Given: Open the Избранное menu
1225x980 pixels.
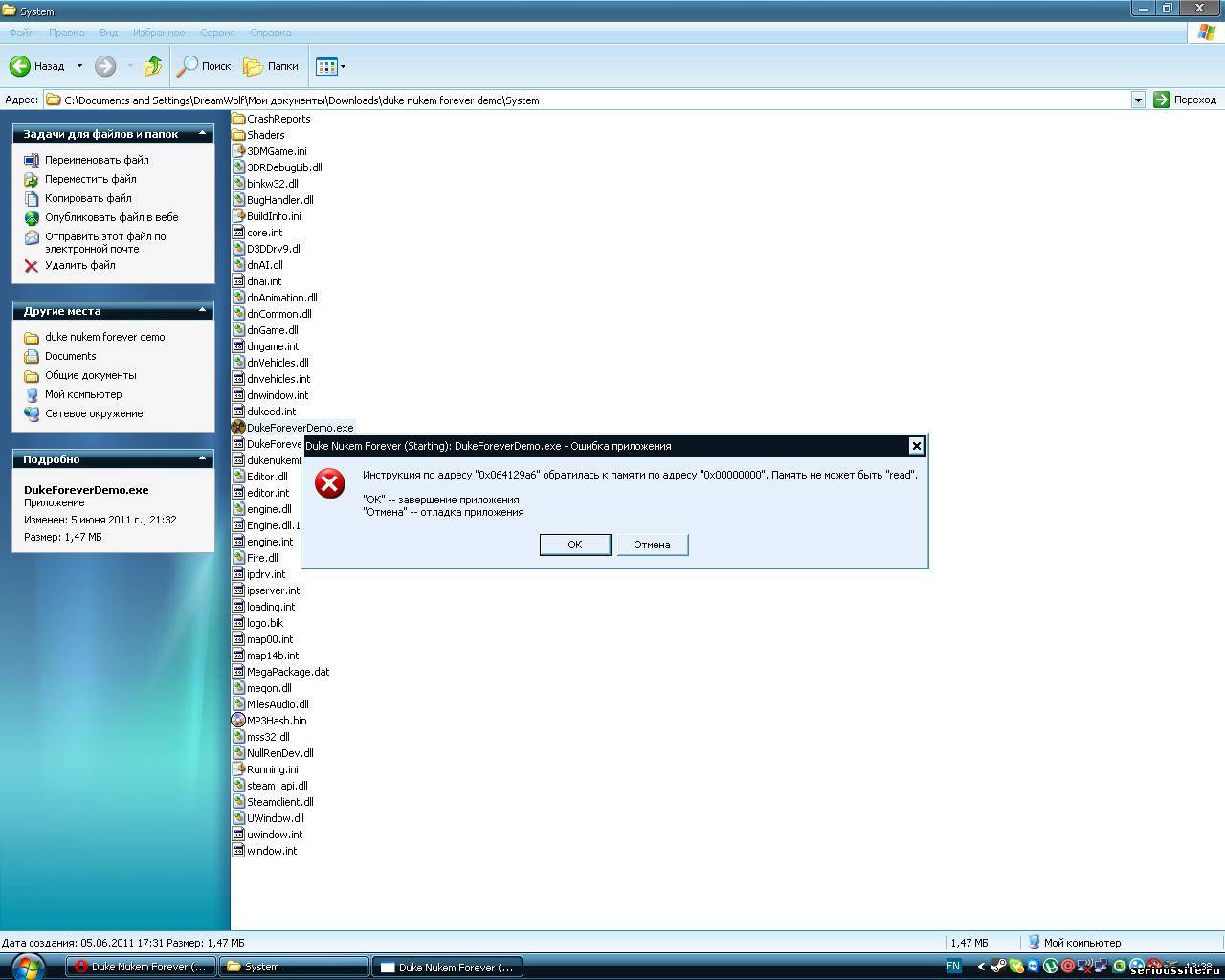Looking at the screenshot, I should 159,33.
